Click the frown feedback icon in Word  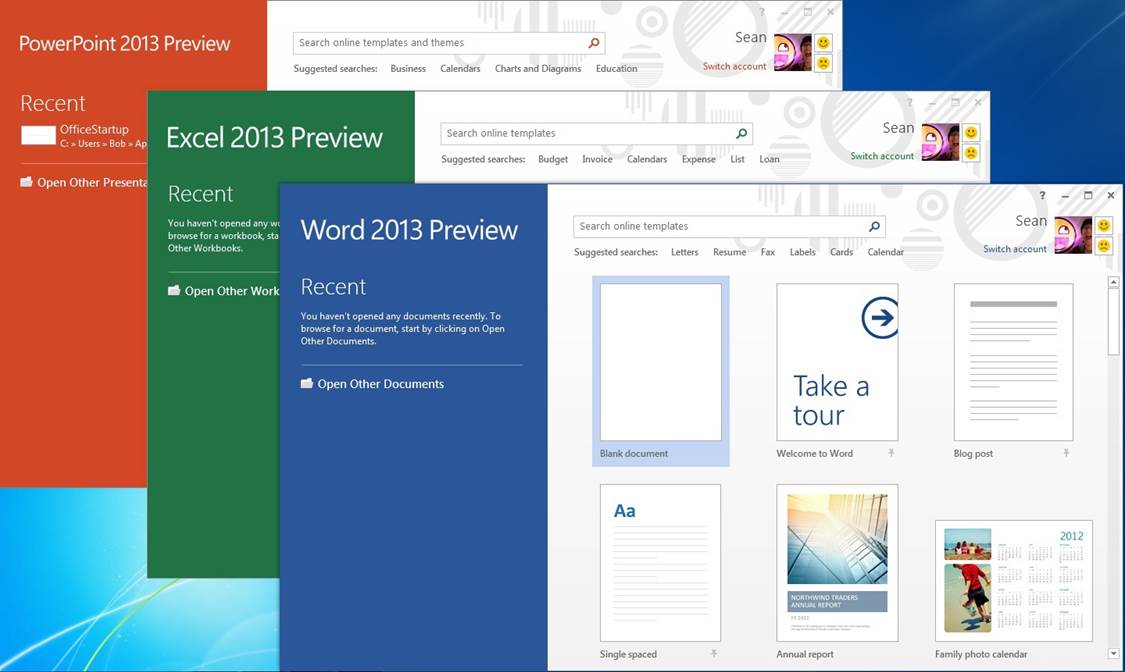(1104, 246)
